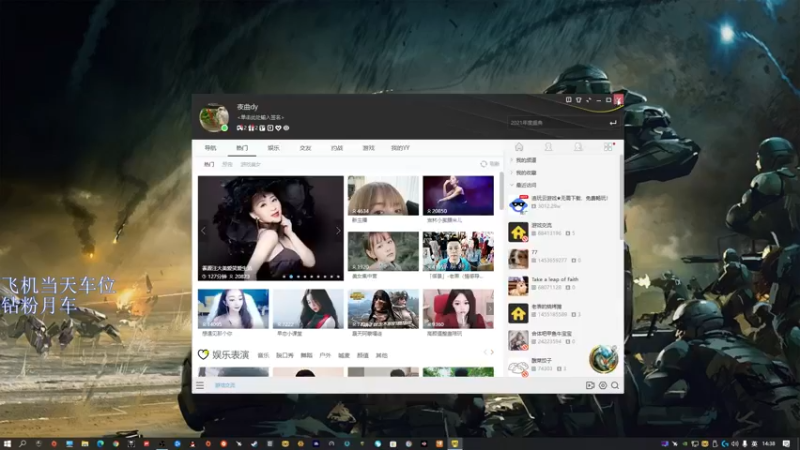Go to previous page of 娱乐表演 section
Screen dimensions: 800x450
[485, 352]
